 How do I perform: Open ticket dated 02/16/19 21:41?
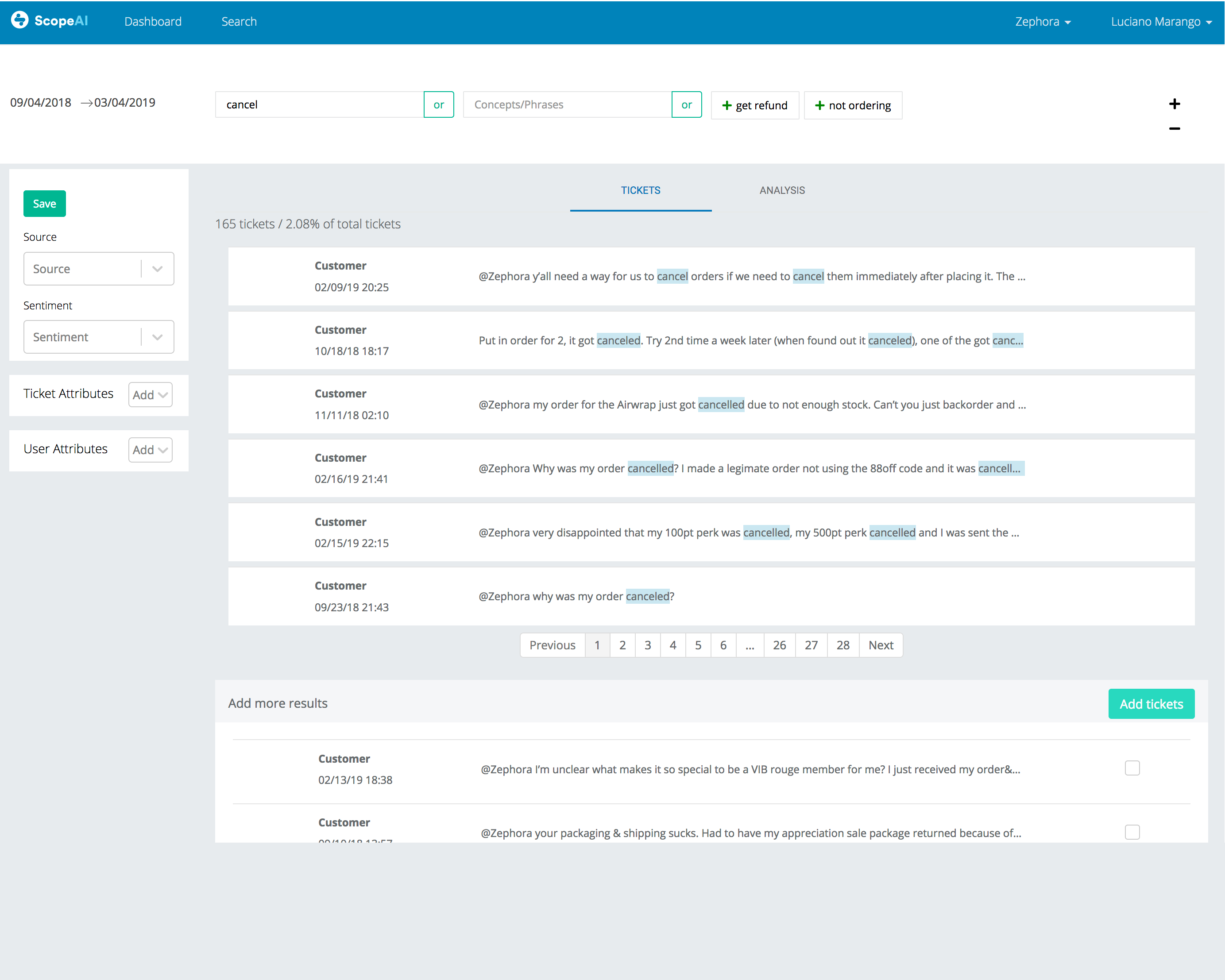pos(711,468)
